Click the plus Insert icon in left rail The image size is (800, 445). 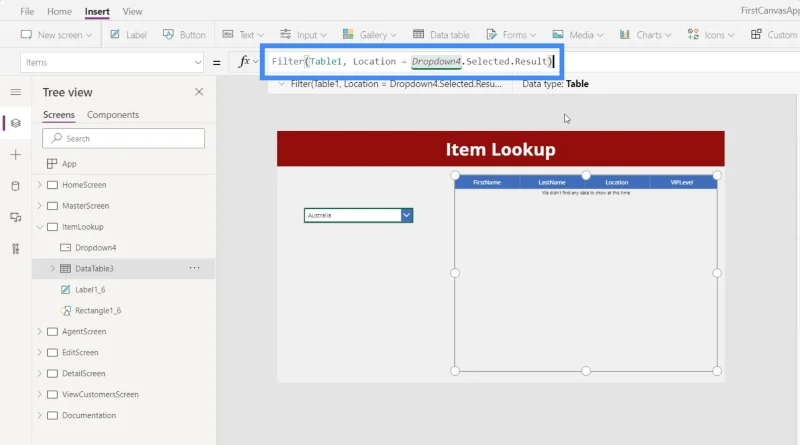click(16, 155)
